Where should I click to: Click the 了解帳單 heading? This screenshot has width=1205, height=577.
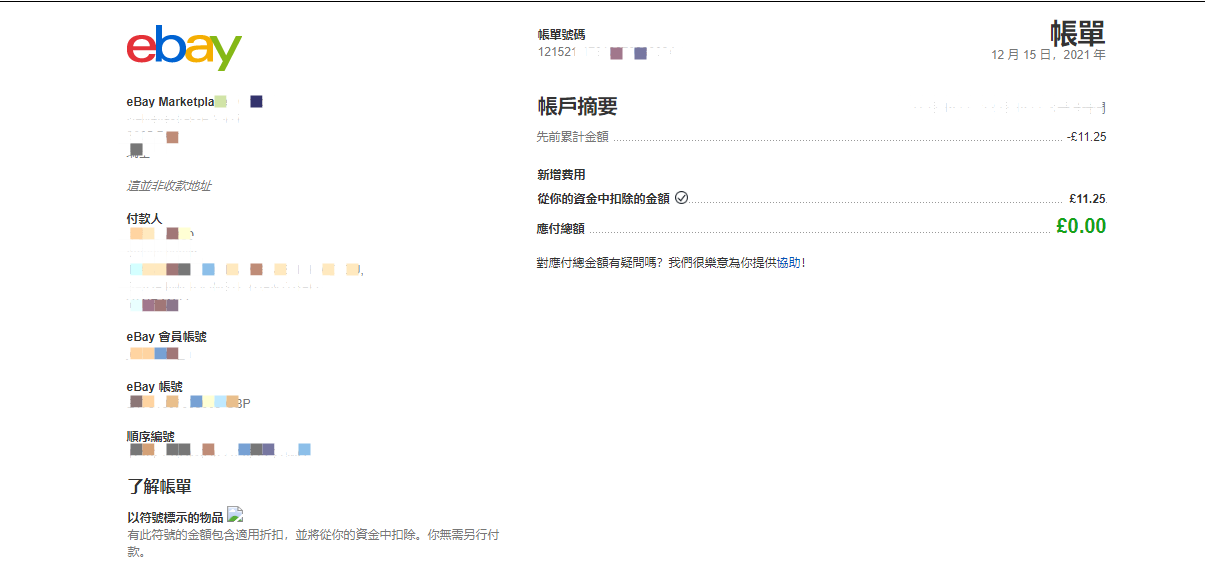[x=159, y=487]
